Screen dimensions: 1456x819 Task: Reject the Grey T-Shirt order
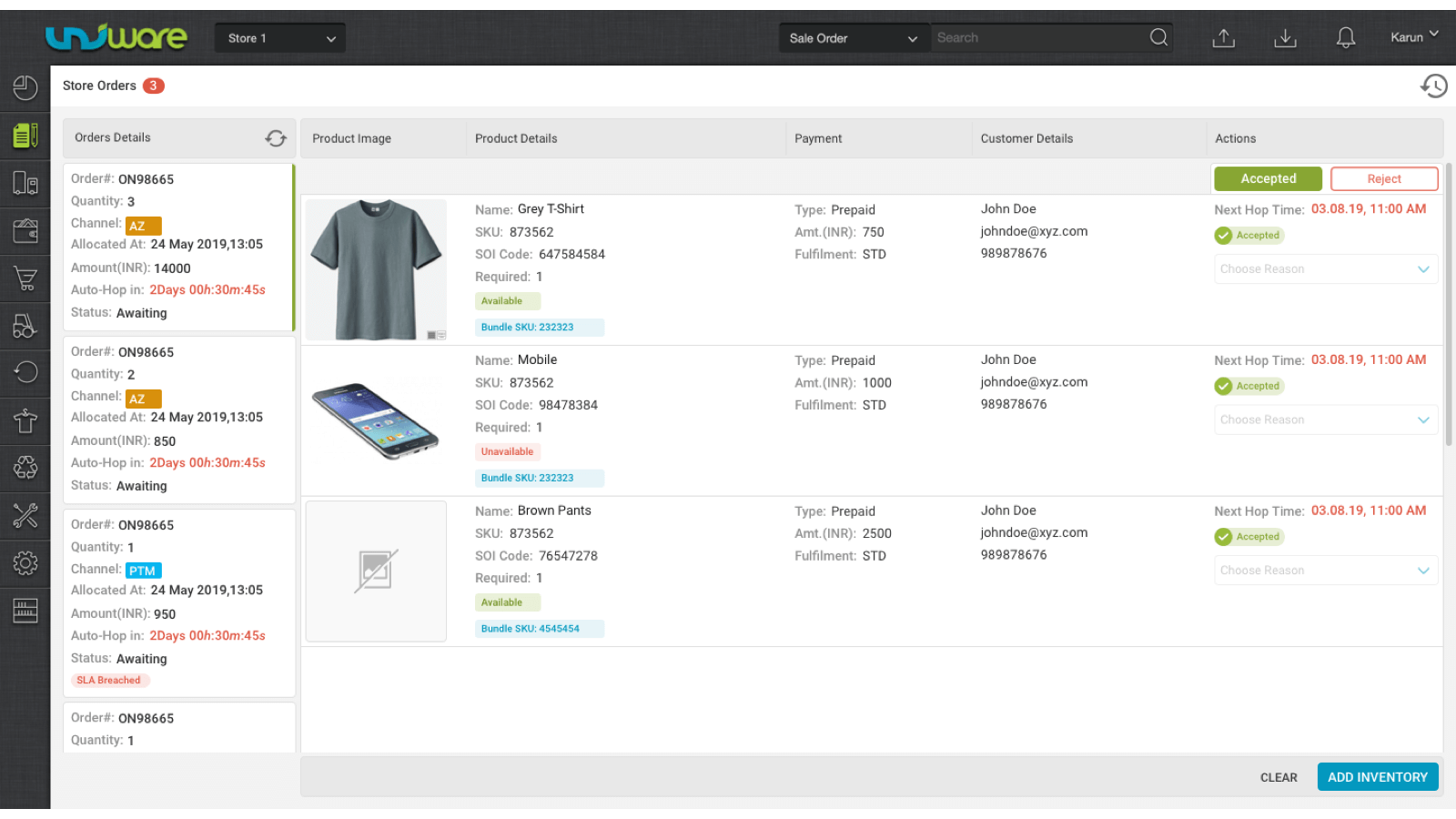1384,178
